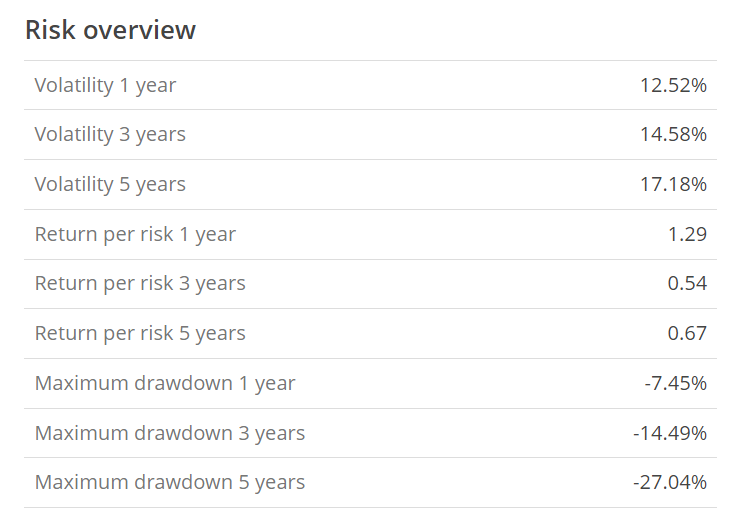Select the Maximum drawdown 5 years label

click(x=170, y=482)
